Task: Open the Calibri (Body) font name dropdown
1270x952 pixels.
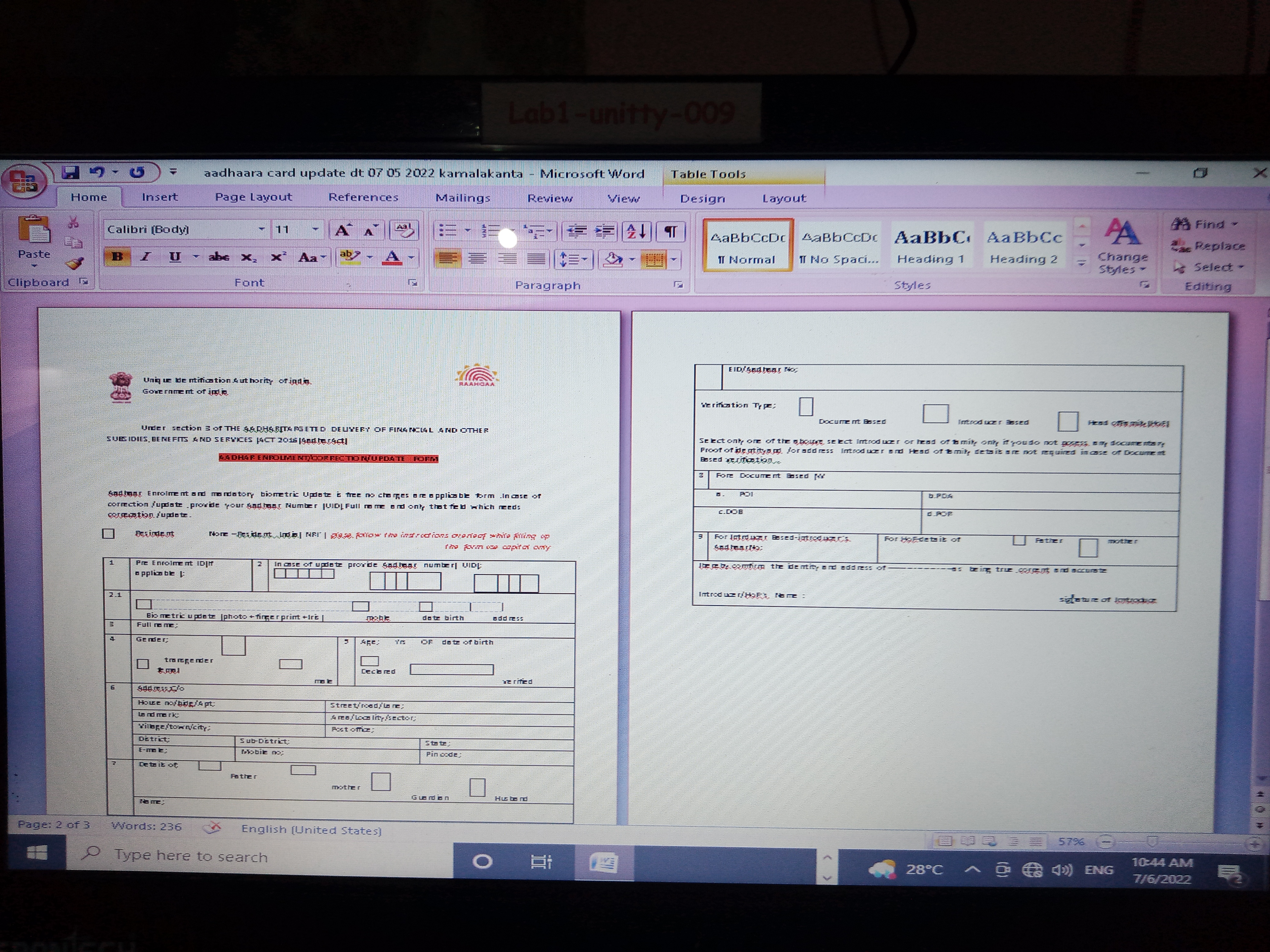Action: [x=261, y=229]
